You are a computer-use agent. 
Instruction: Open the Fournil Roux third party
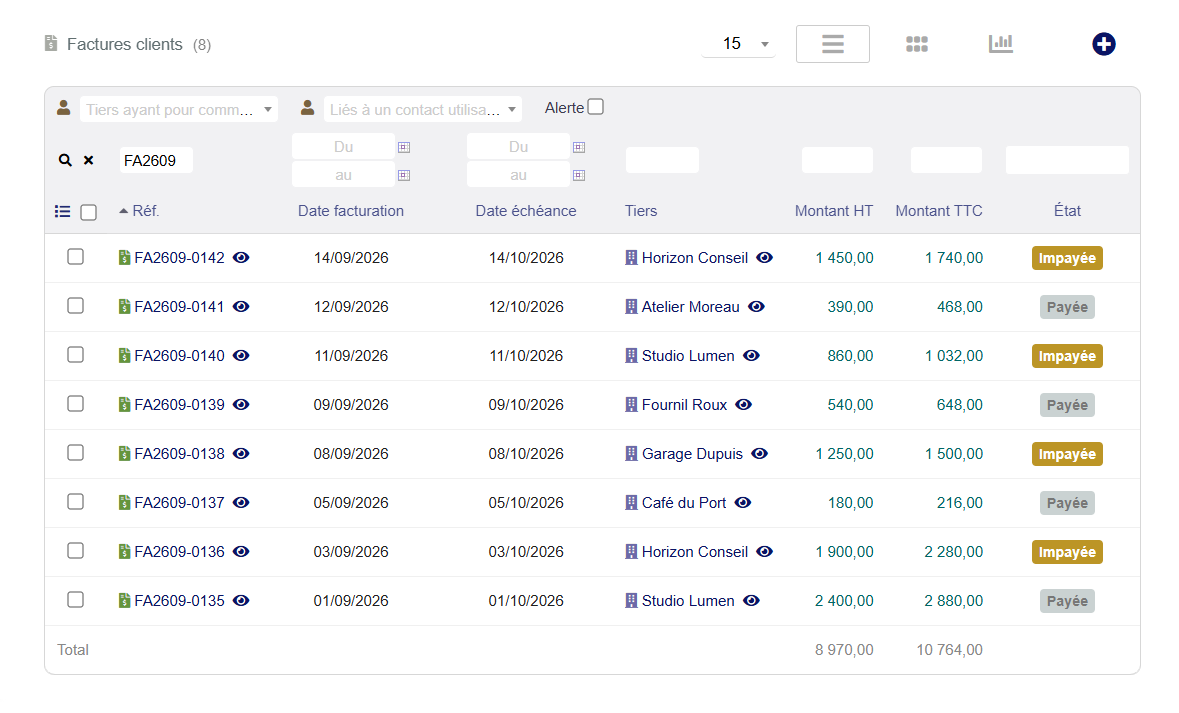(x=684, y=405)
